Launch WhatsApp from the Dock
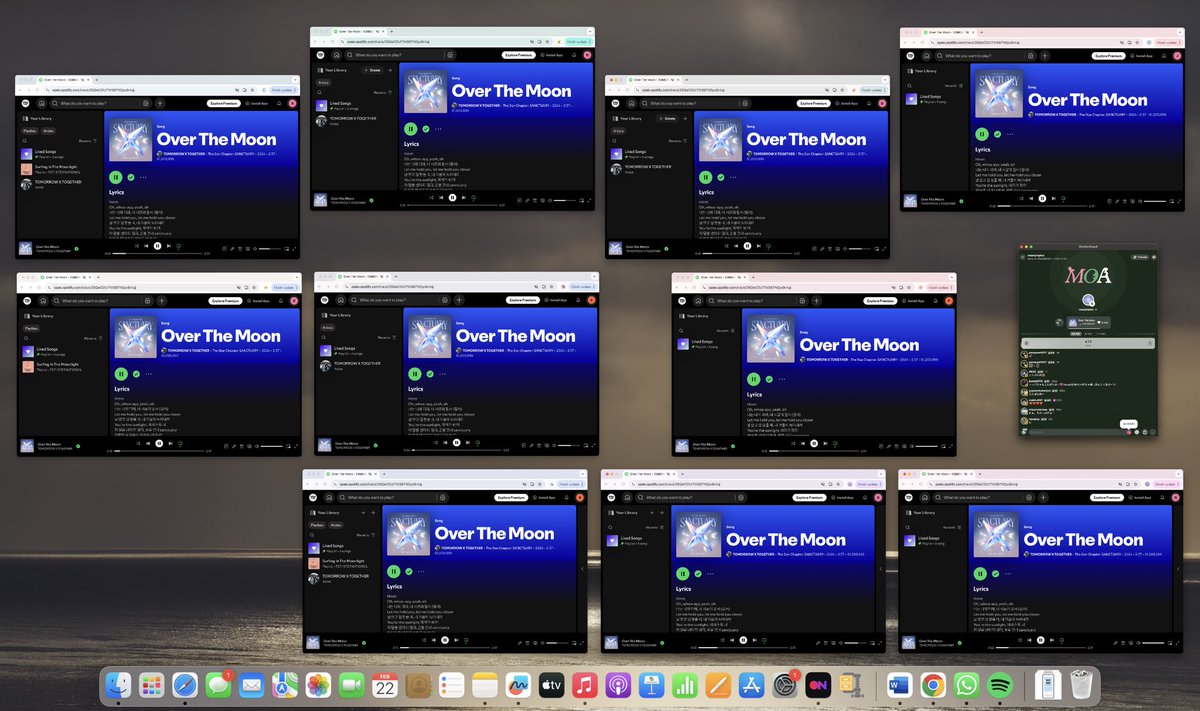 coord(966,685)
